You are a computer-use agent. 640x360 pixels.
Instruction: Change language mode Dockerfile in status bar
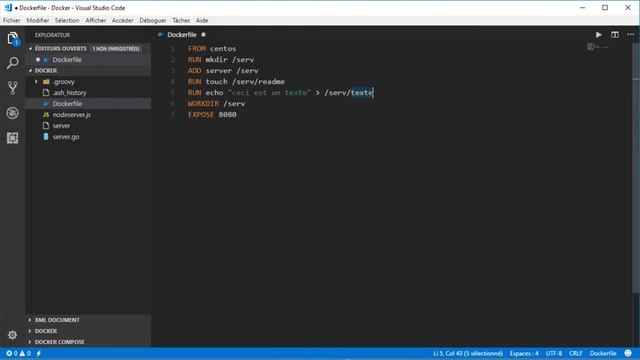click(x=603, y=353)
